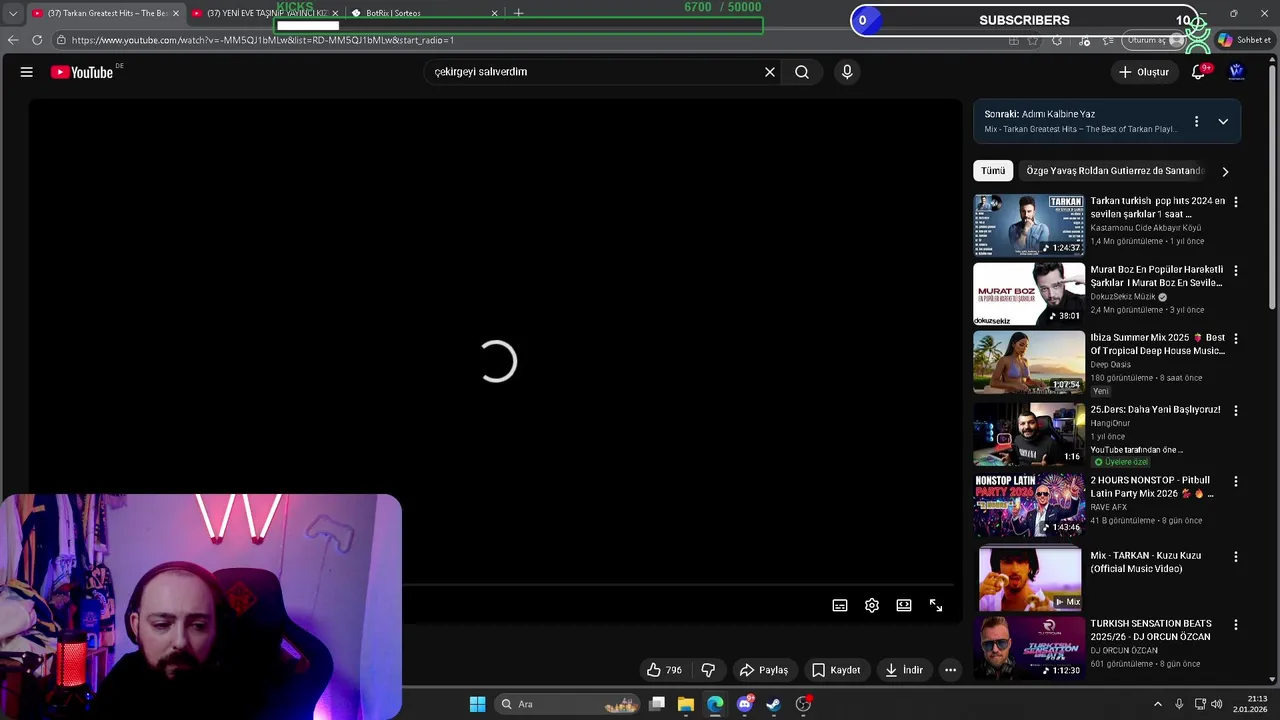Open TURKISH SENSATION BEATS 2025/26 video

click(x=1150, y=630)
